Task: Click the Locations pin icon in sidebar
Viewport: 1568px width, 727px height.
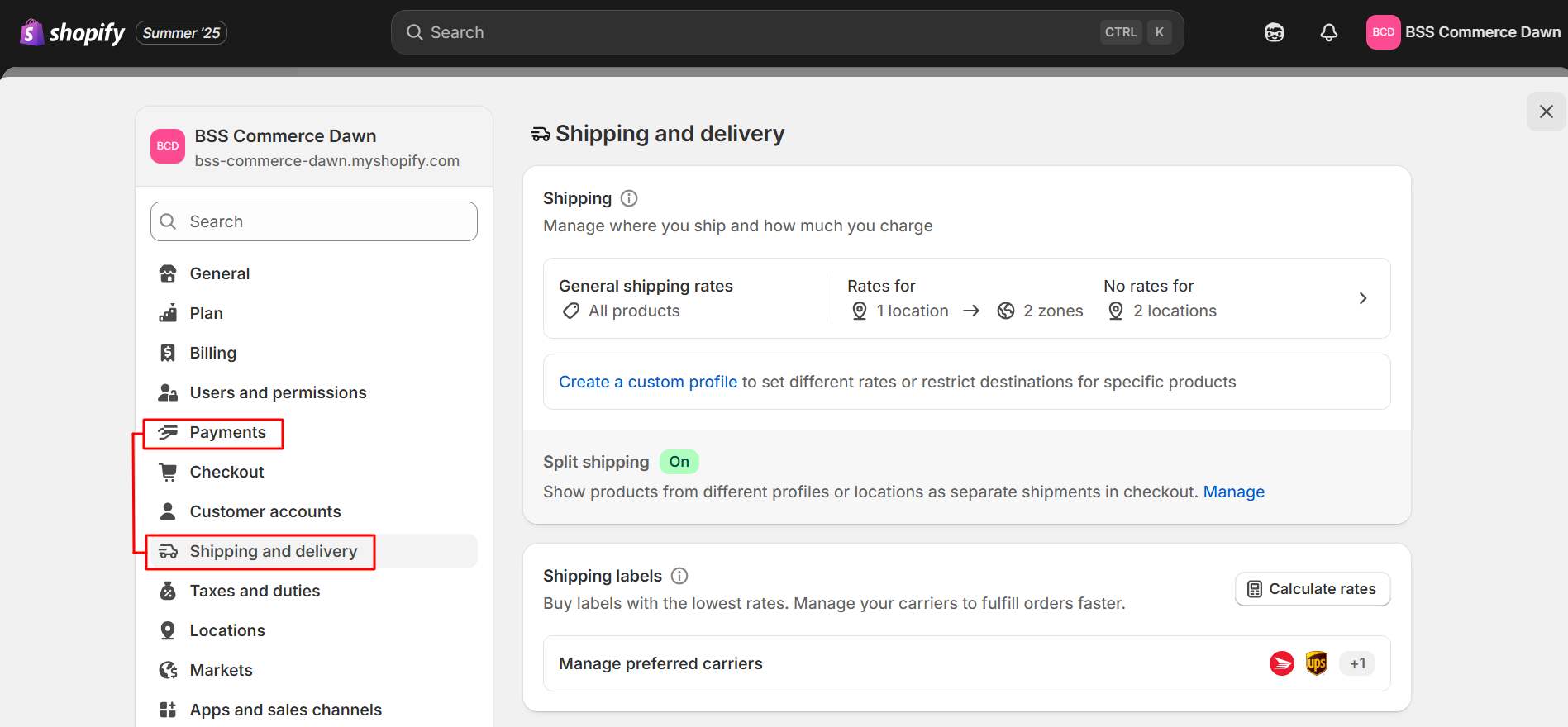Action: pyautogui.click(x=168, y=630)
